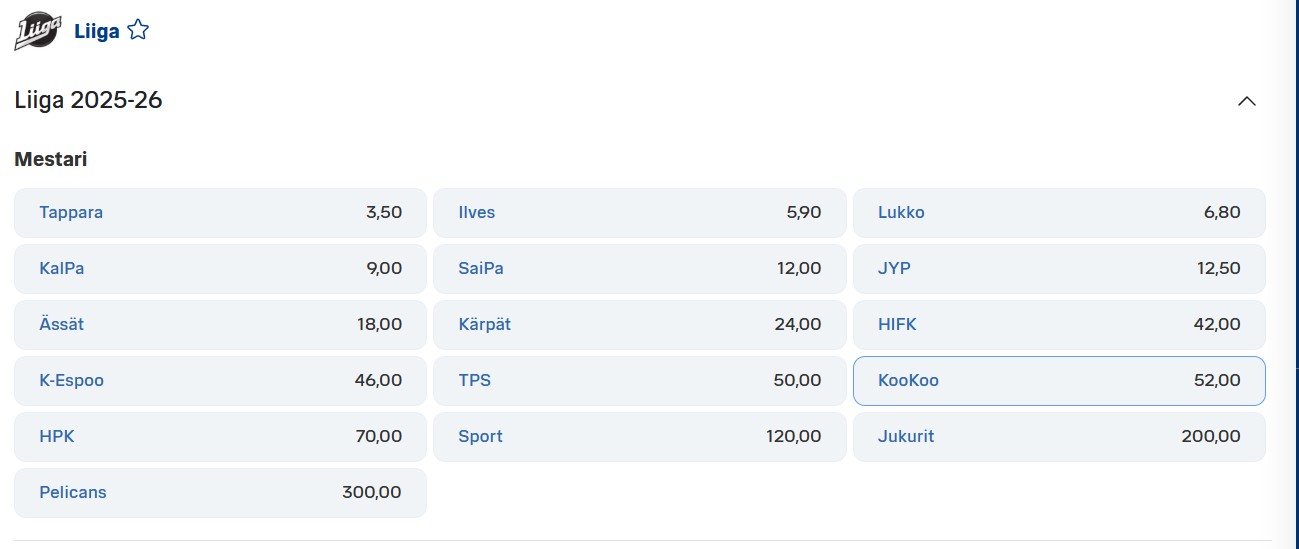Choose TPS at odds 50,00
Viewport: 1299px width, 549px height.
click(639, 381)
